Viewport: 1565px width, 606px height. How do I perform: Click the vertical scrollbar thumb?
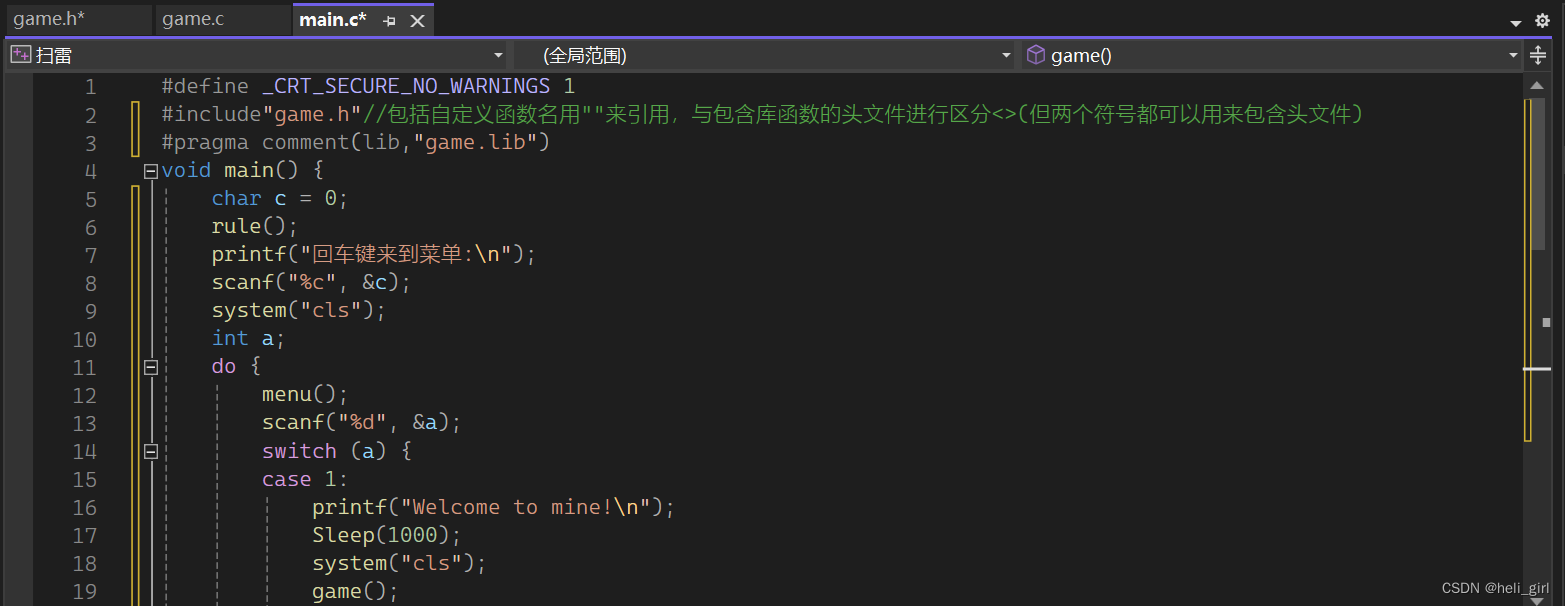1539,172
